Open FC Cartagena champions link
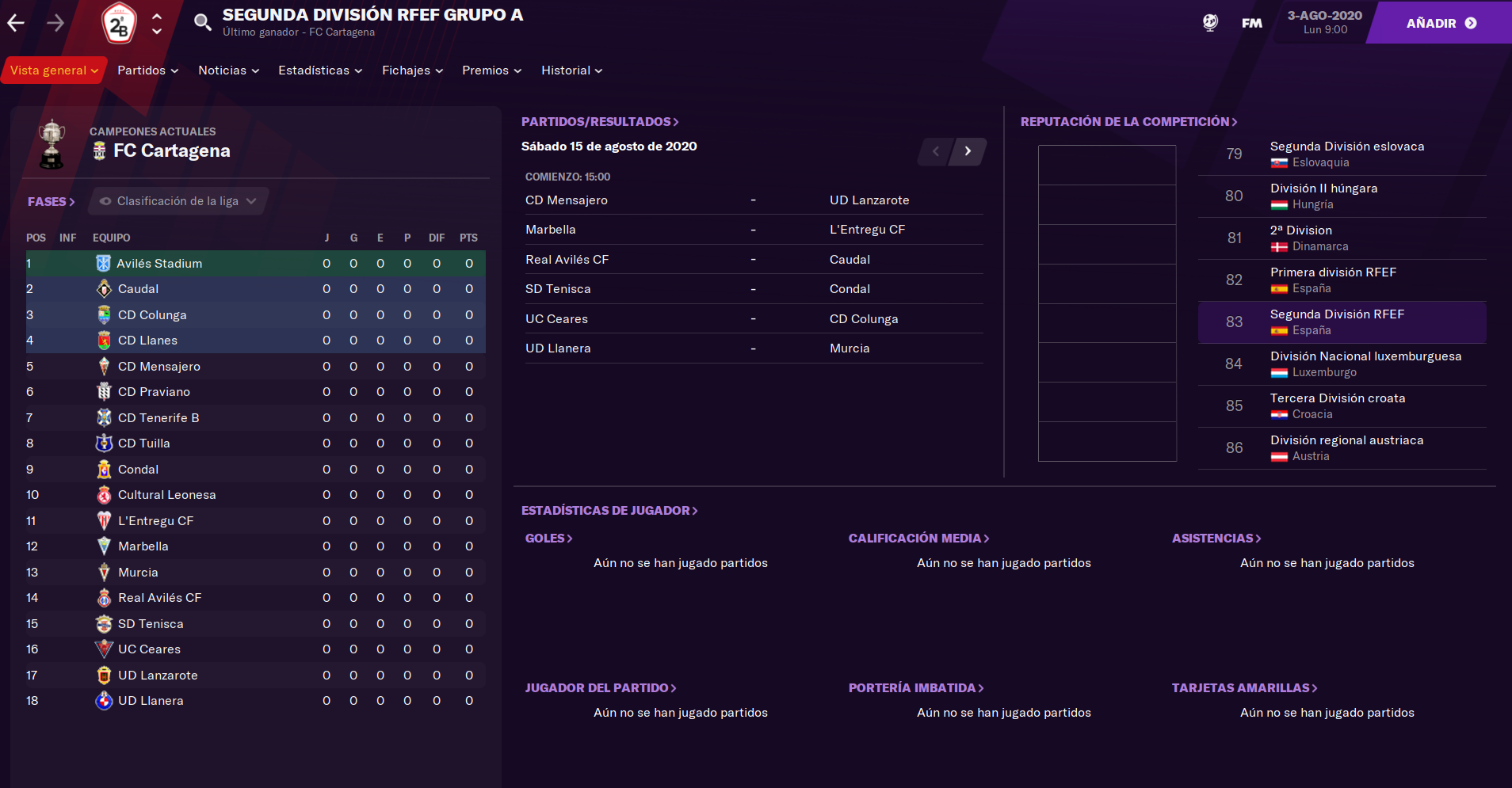The image size is (1512, 788). point(171,150)
